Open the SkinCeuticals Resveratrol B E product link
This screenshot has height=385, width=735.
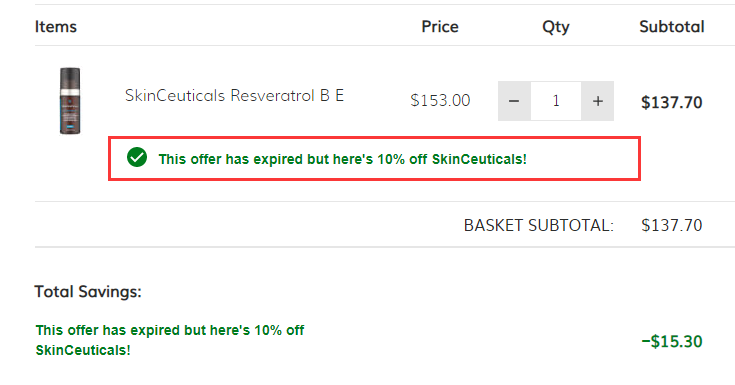234,96
